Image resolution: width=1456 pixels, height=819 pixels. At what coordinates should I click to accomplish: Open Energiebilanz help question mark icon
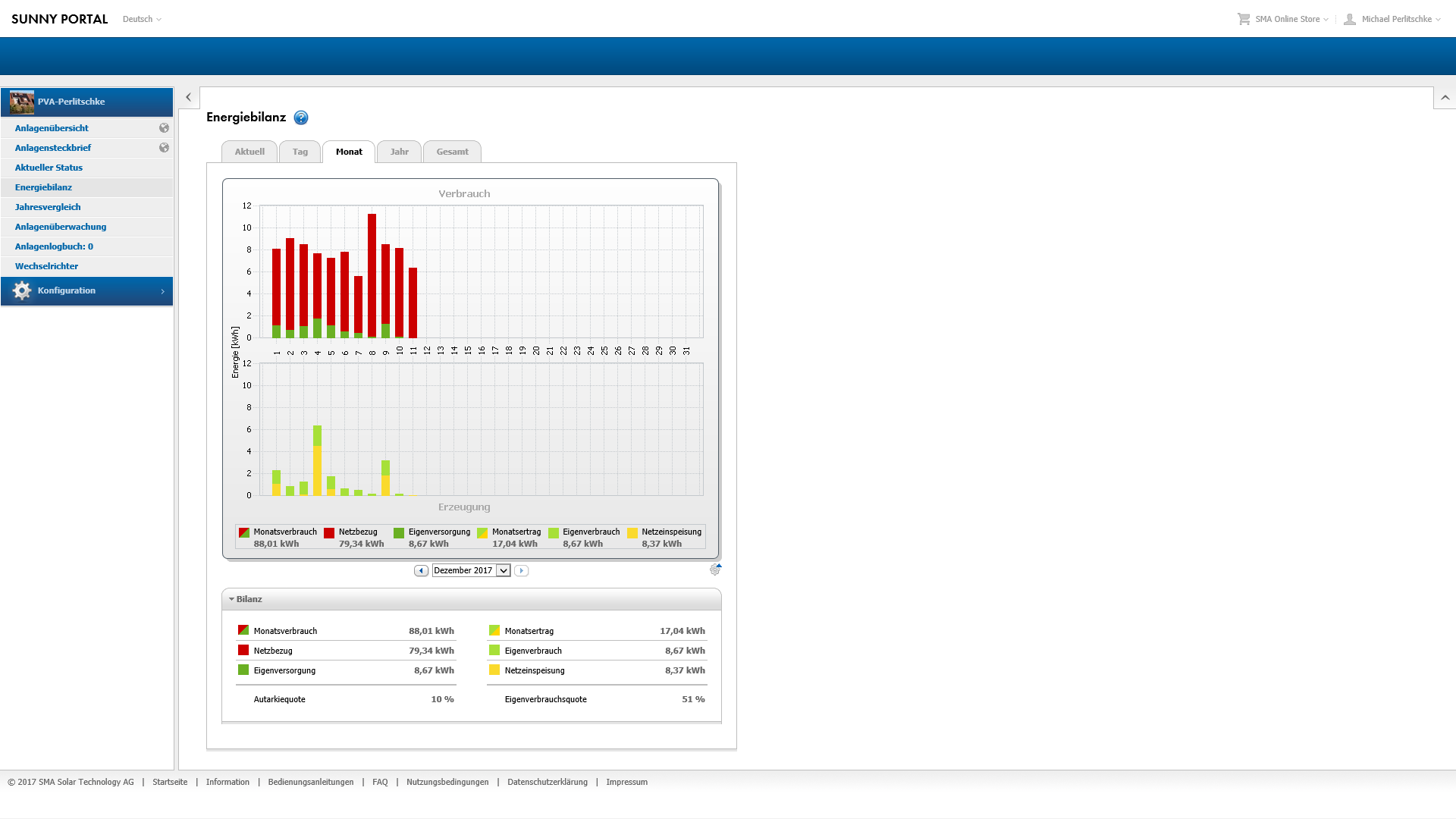click(x=301, y=118)
